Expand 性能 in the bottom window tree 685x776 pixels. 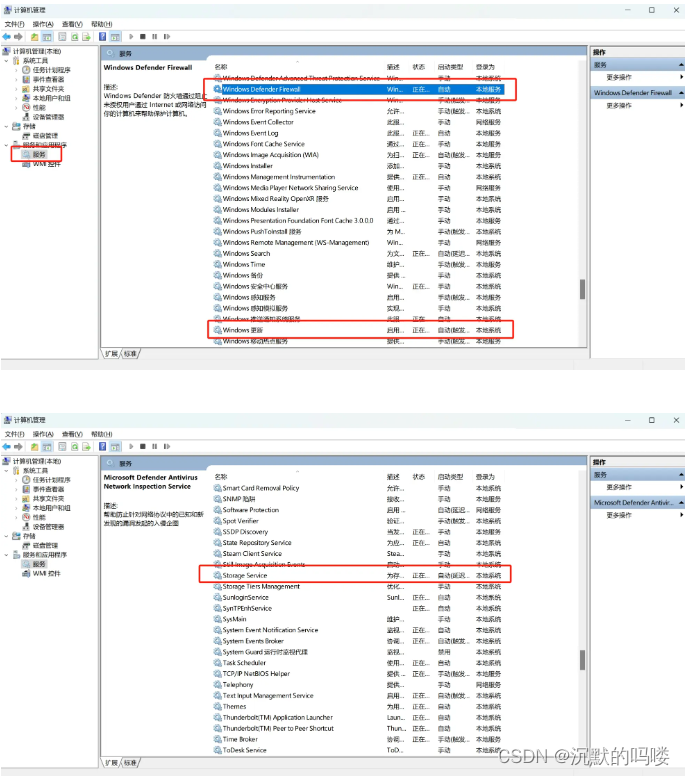[16, 517]
